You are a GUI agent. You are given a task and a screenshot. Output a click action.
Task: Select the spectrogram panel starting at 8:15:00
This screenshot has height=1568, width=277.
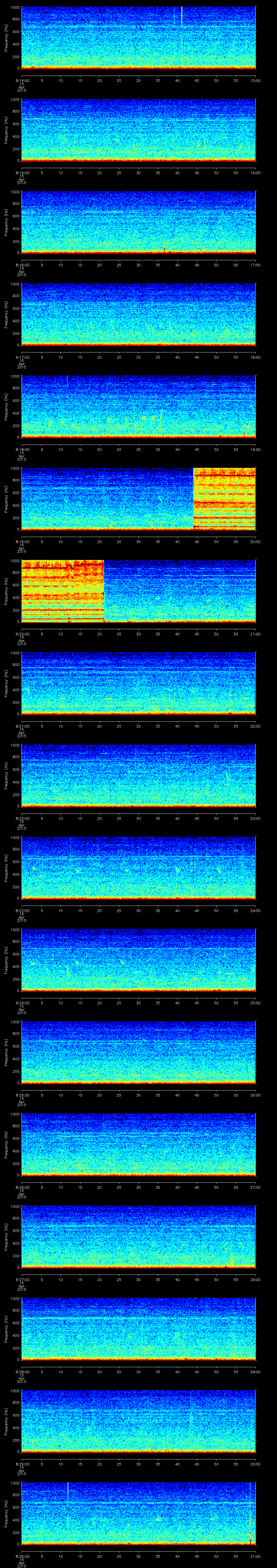[x=138, y=130]
